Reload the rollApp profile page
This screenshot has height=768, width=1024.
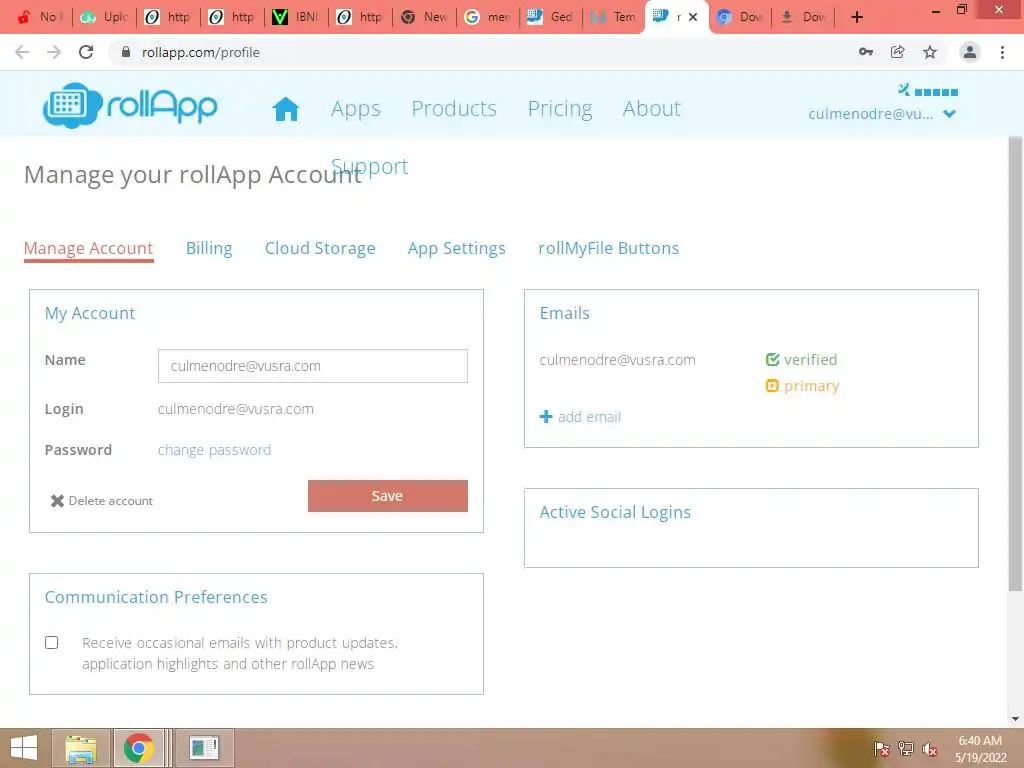86,52
